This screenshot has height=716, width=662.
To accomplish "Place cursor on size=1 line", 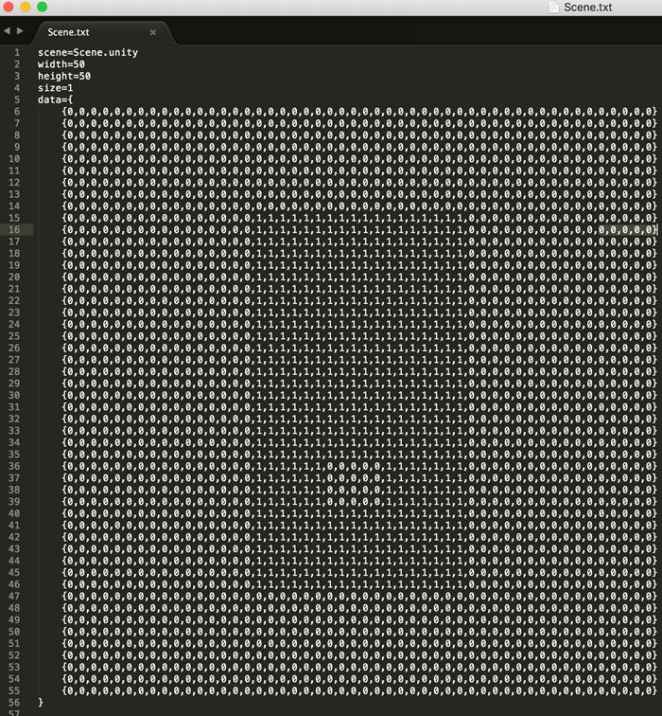I will pos(55,88).
